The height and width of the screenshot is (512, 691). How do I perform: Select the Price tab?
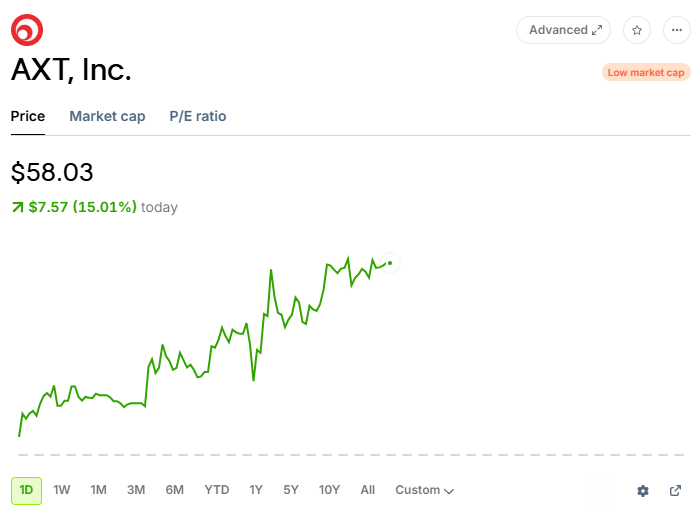(x=28, y=116)
